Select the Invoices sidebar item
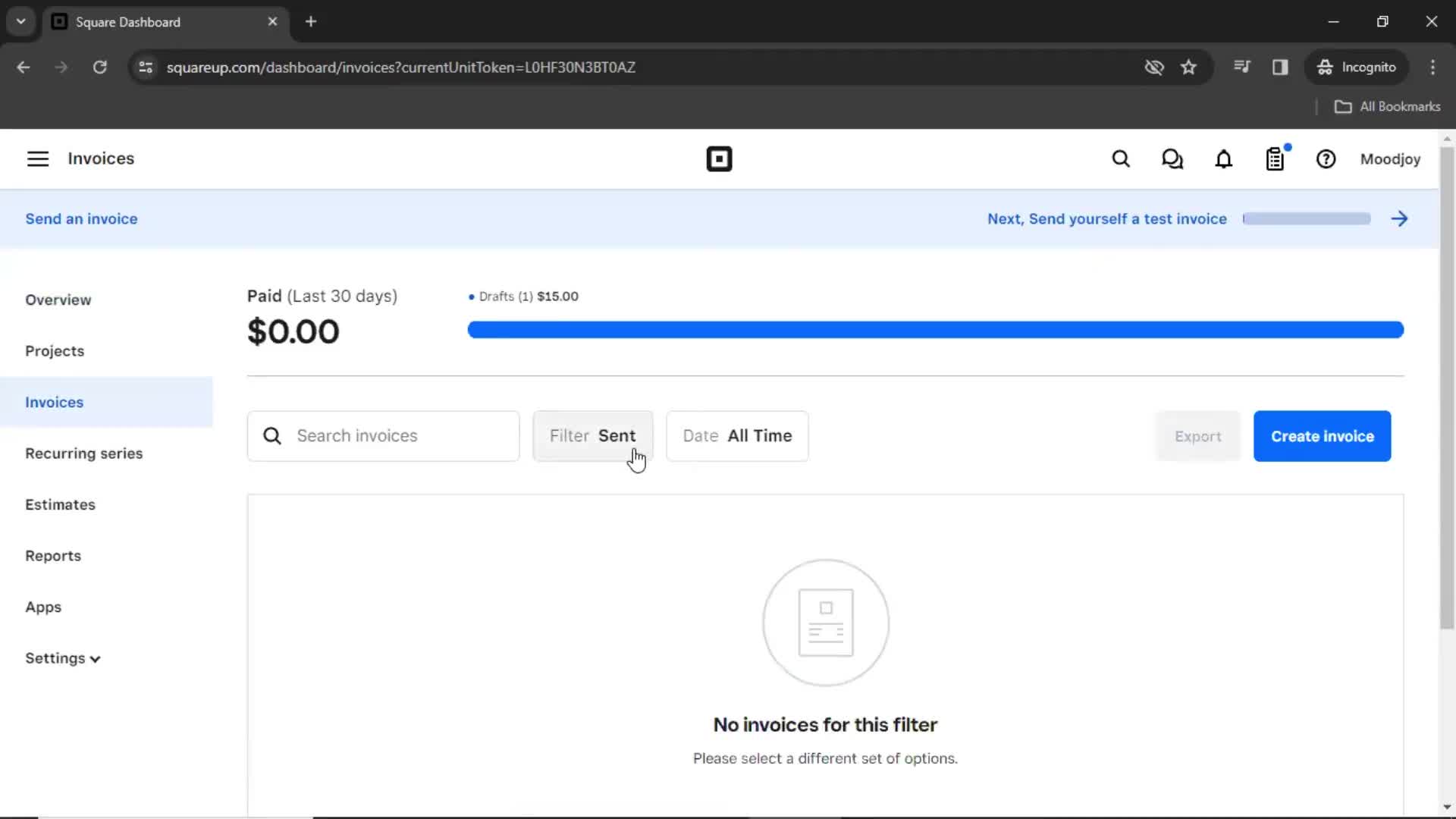Image resolution: width=1456 pixels, height=819 pixels. [54, 402]
